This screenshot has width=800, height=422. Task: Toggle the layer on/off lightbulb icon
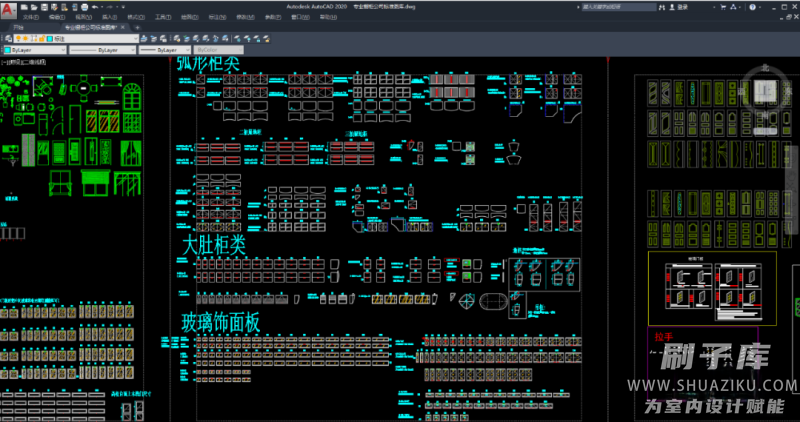coord(18,37)
